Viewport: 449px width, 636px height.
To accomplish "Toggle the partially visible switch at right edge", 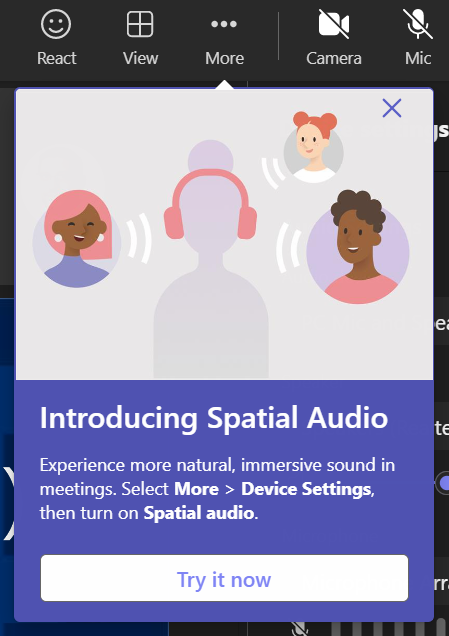I will click(x=443, y=483).
